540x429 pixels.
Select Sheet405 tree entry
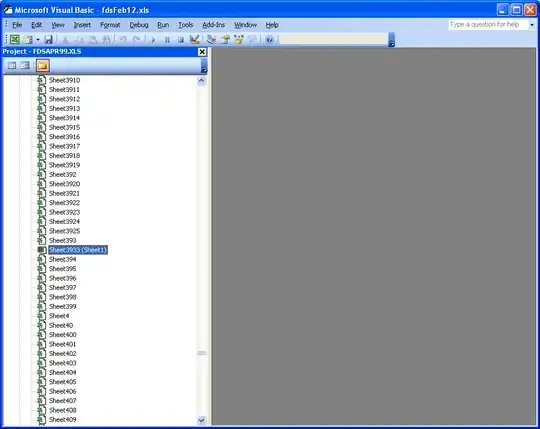(62, 382)
